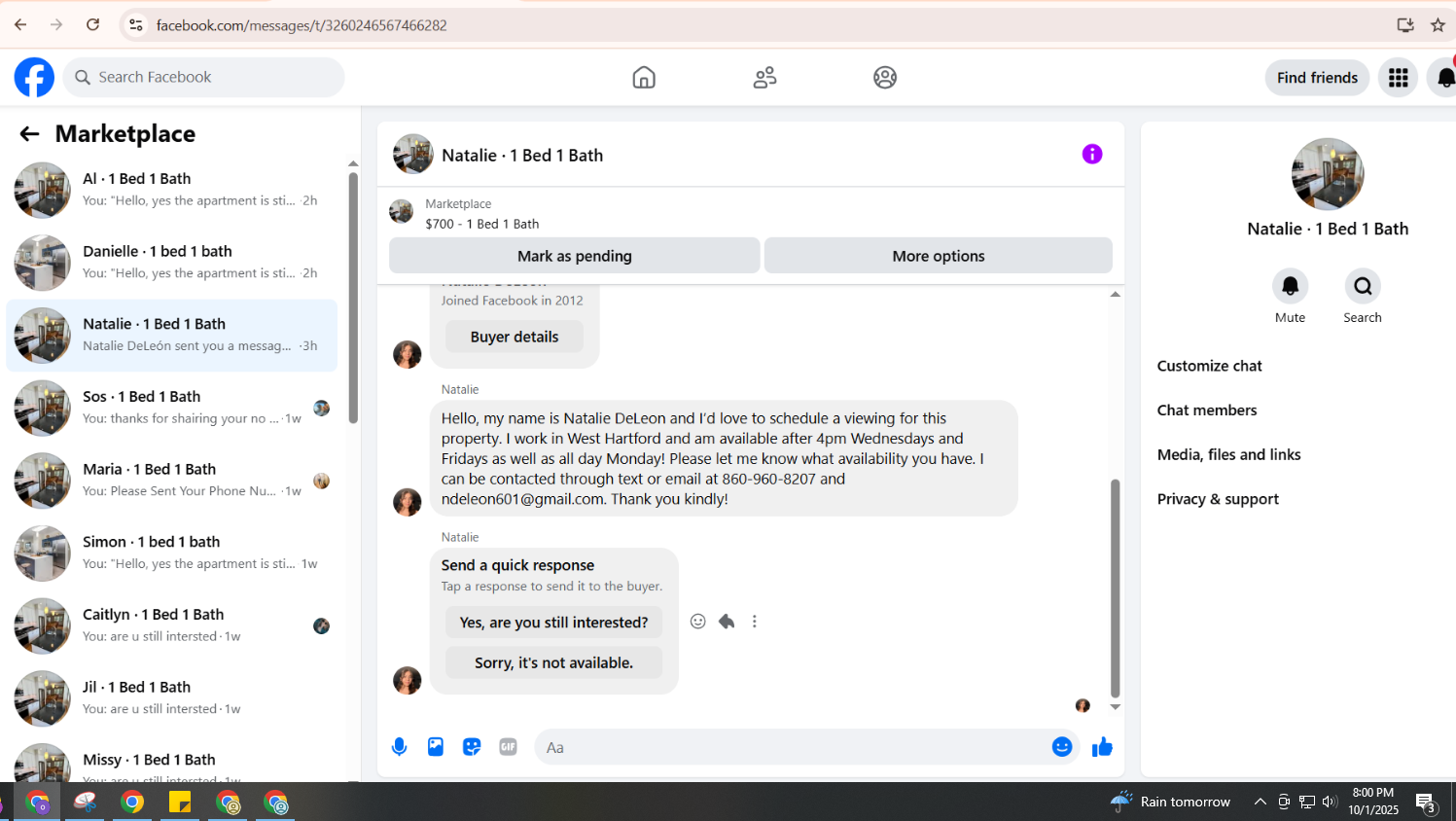Mute the Natalie conversation
The height and width of the screenshot is (821, 1456).
click(1291, 286)
